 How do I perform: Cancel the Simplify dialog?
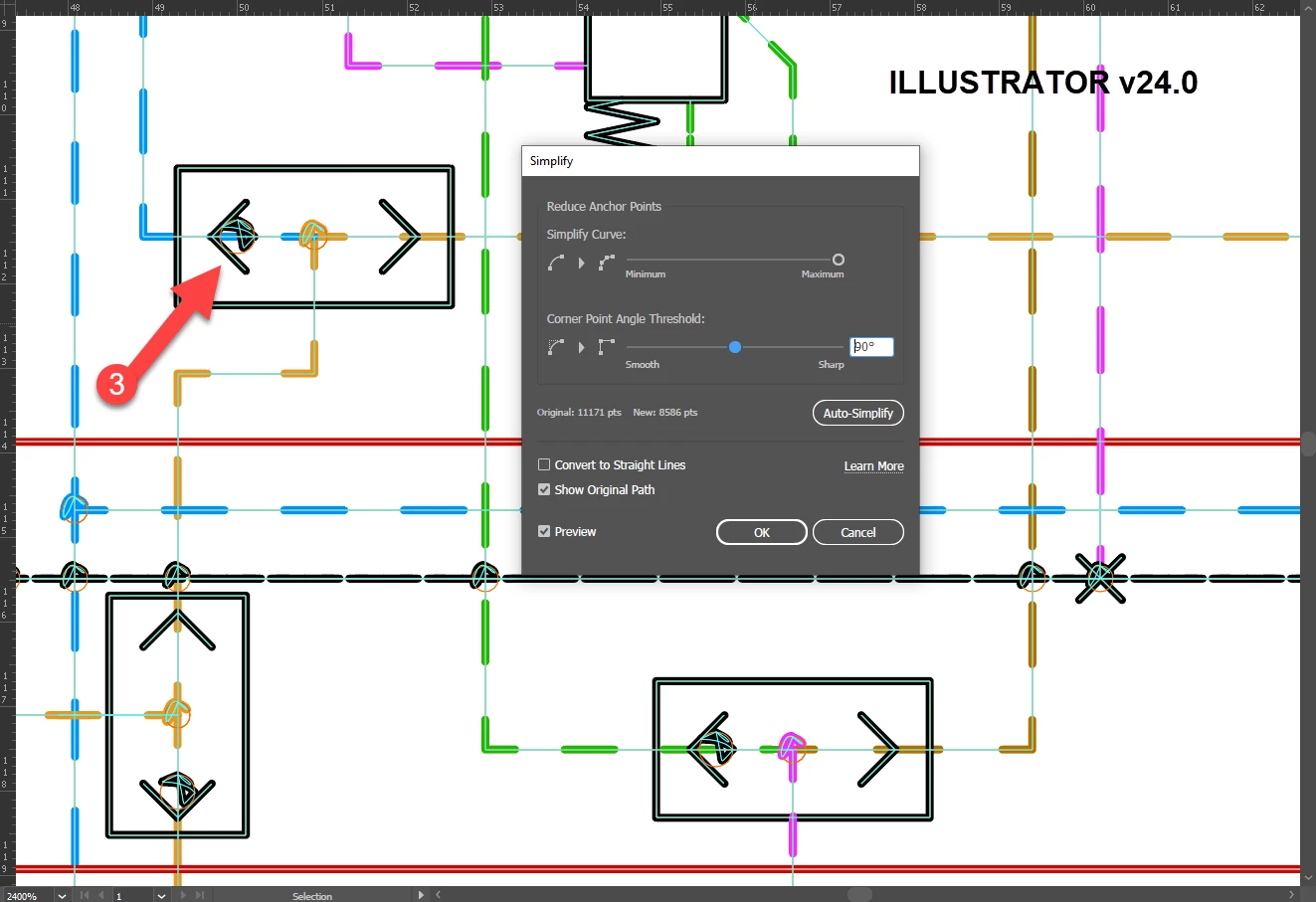857,532
